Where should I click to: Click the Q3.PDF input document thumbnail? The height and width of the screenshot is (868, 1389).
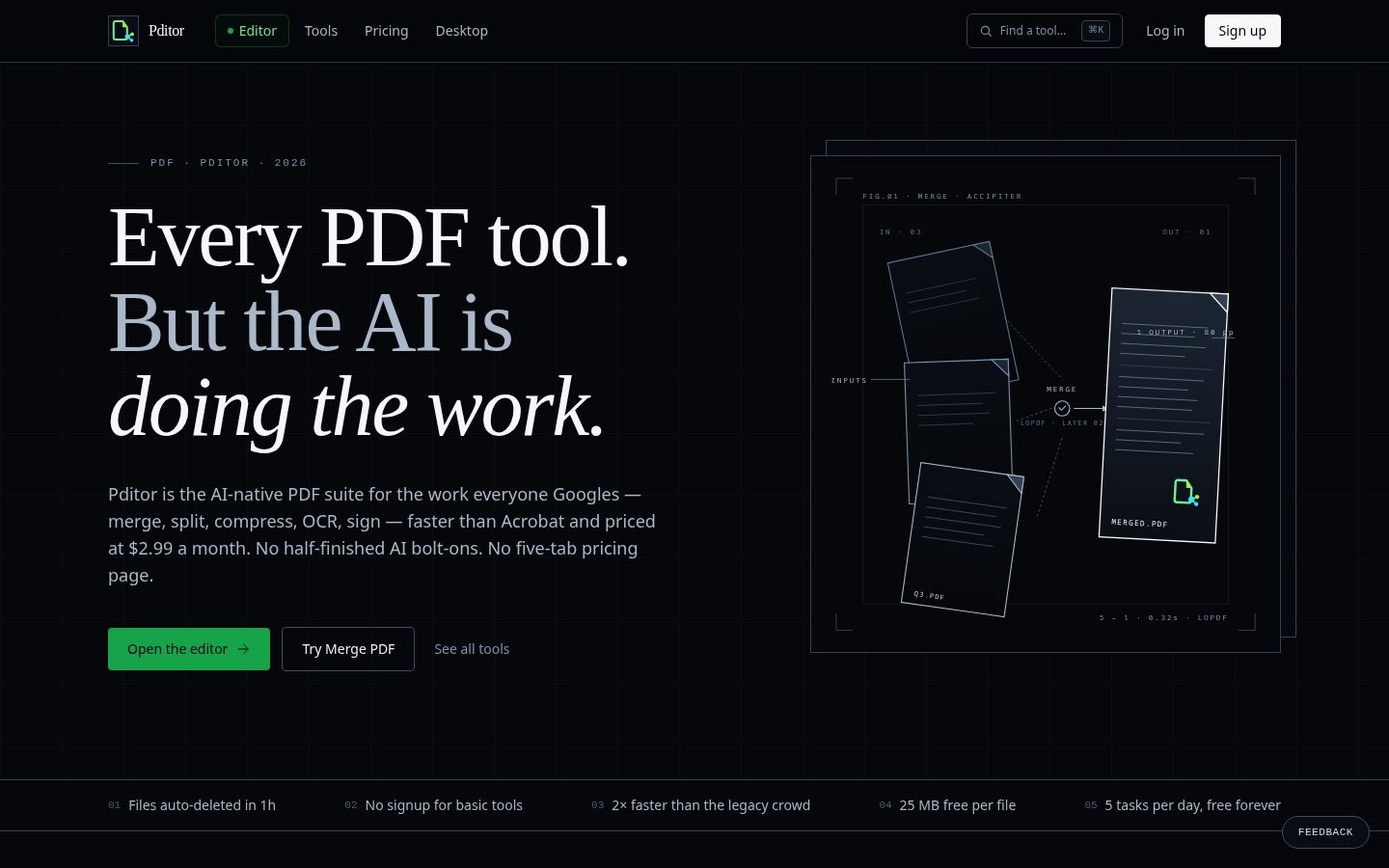point(962,540)
